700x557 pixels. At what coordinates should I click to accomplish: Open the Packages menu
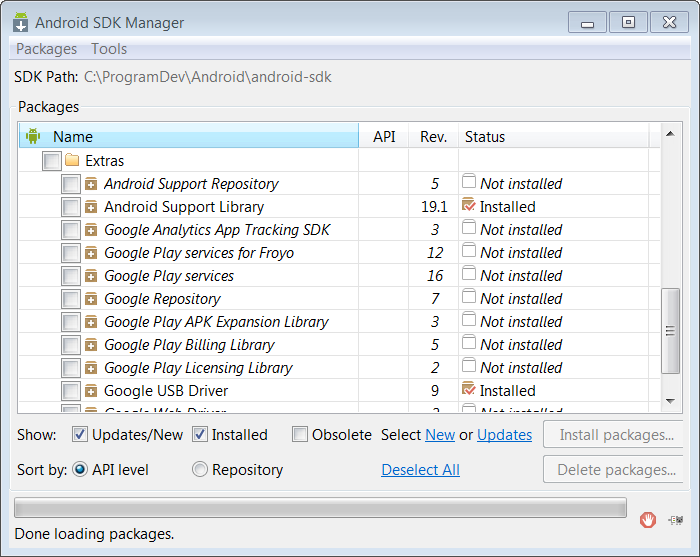coord(46,49)
